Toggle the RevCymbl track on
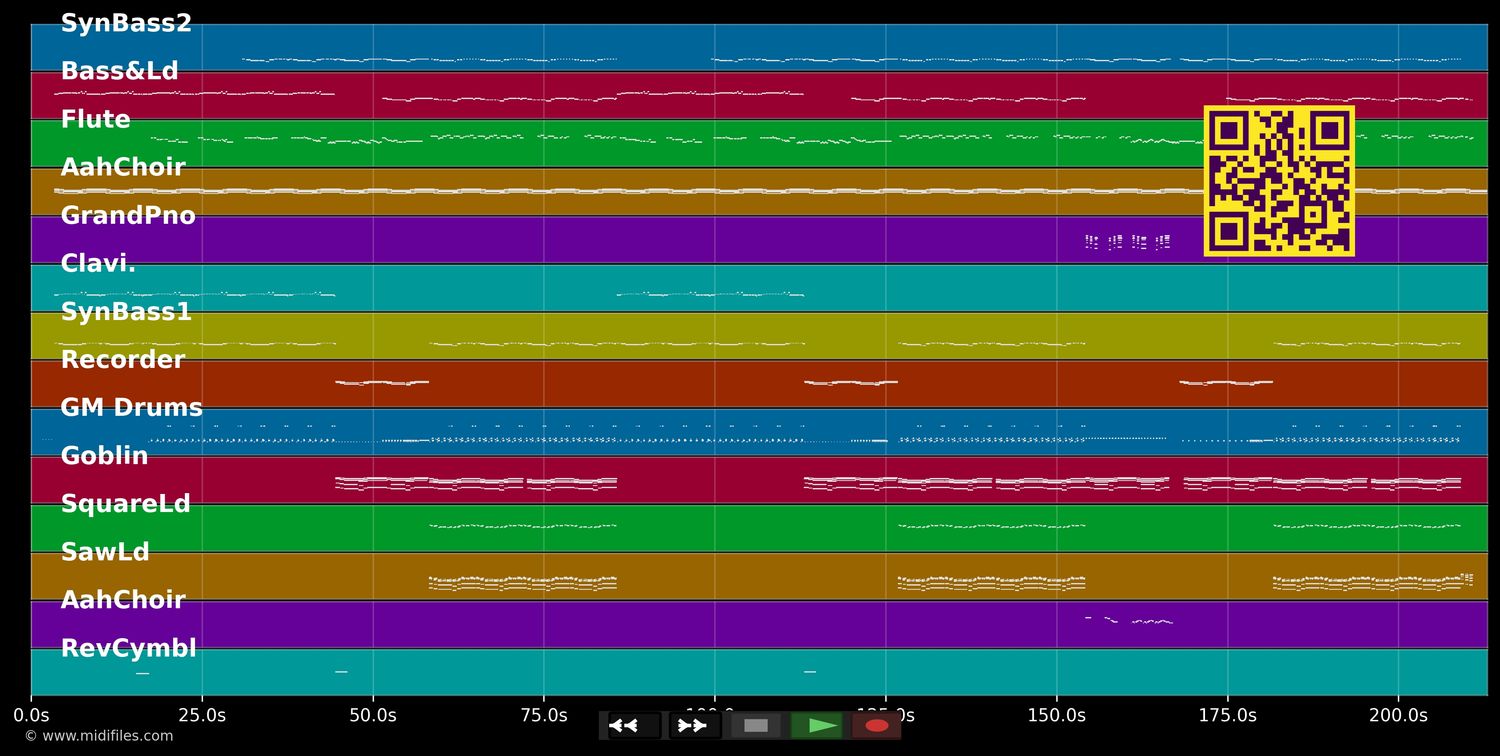Screen dimensions: 1500x756 click(x=129, y=647)
